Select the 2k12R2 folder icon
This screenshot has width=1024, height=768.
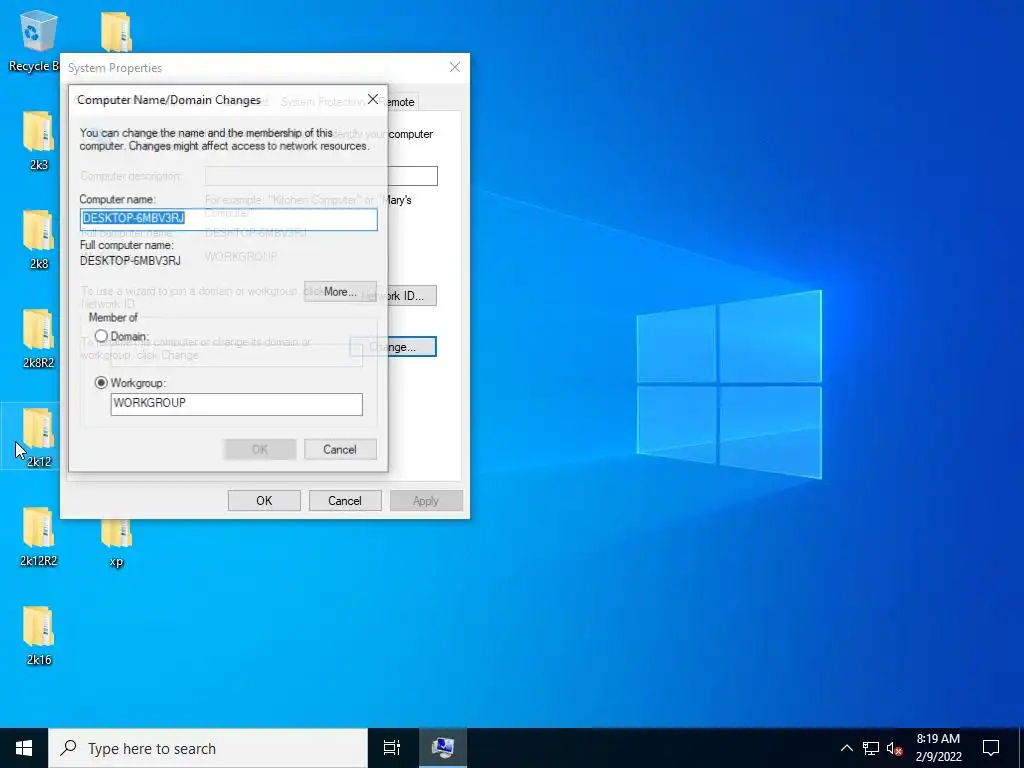(x=39, y=537)
